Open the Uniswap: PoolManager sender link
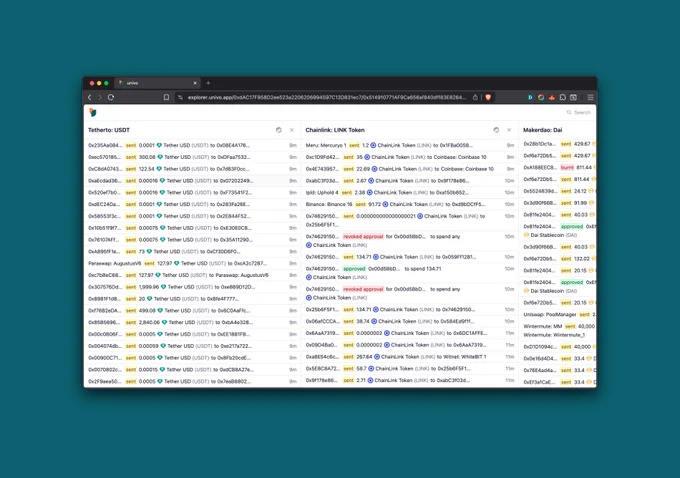Image resolution: width=680 pixels, height=478 pixels. [550, 314]
